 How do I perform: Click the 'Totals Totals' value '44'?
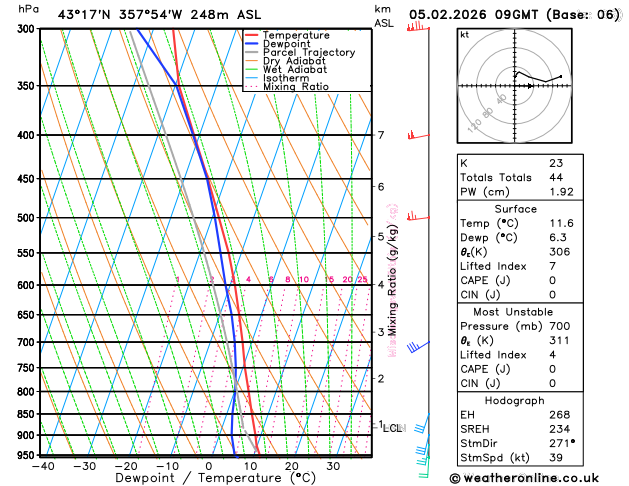556,178
